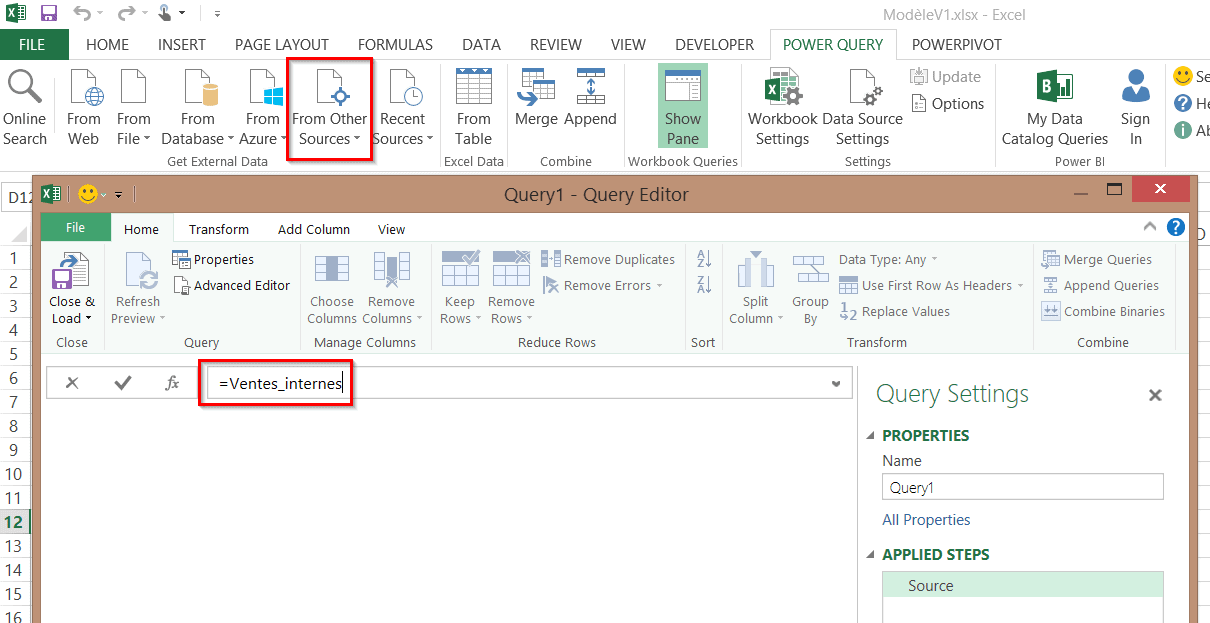The width and height of the screenshot is (1210, 623).
Task: Open the Close & Load dropdown
Action: click(72, 319)
